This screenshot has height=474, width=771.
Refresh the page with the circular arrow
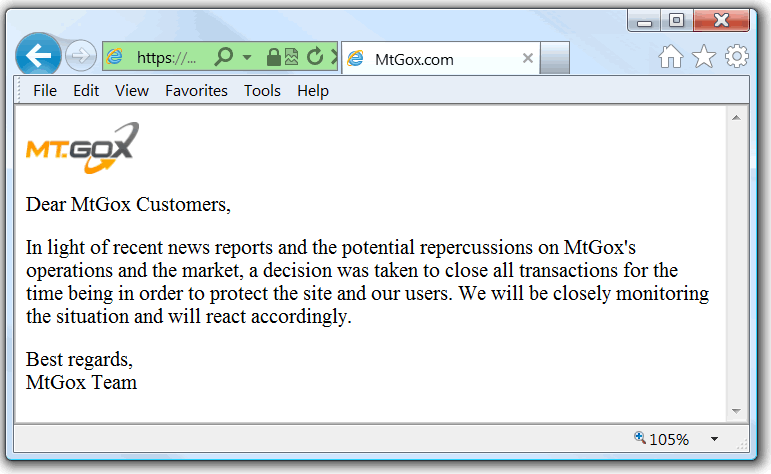(315, 57)
